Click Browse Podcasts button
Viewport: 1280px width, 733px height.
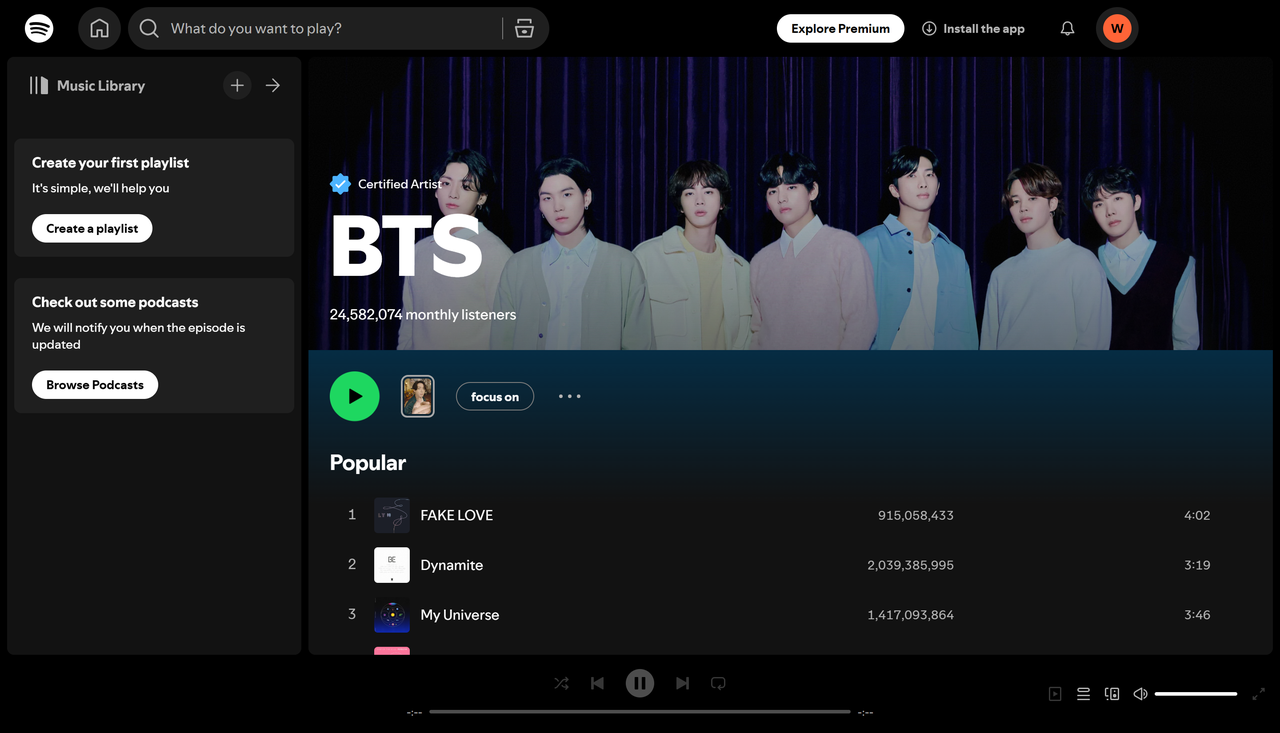[x=95, y=385]
